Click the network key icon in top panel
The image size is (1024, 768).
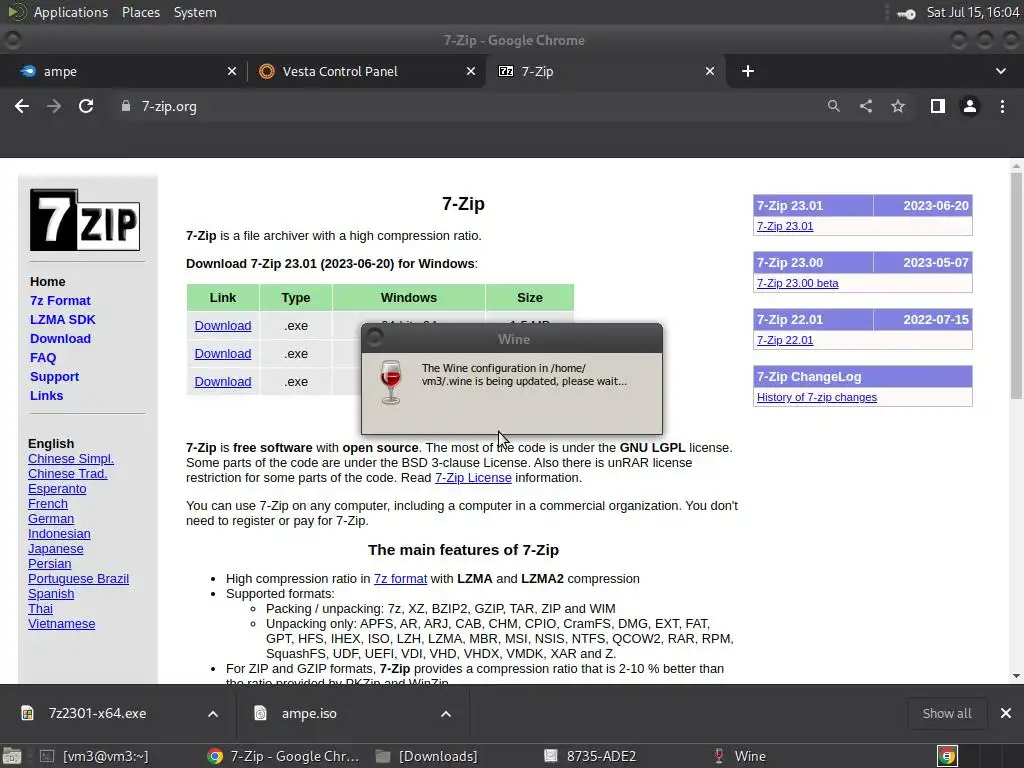(x=906, y=13)
